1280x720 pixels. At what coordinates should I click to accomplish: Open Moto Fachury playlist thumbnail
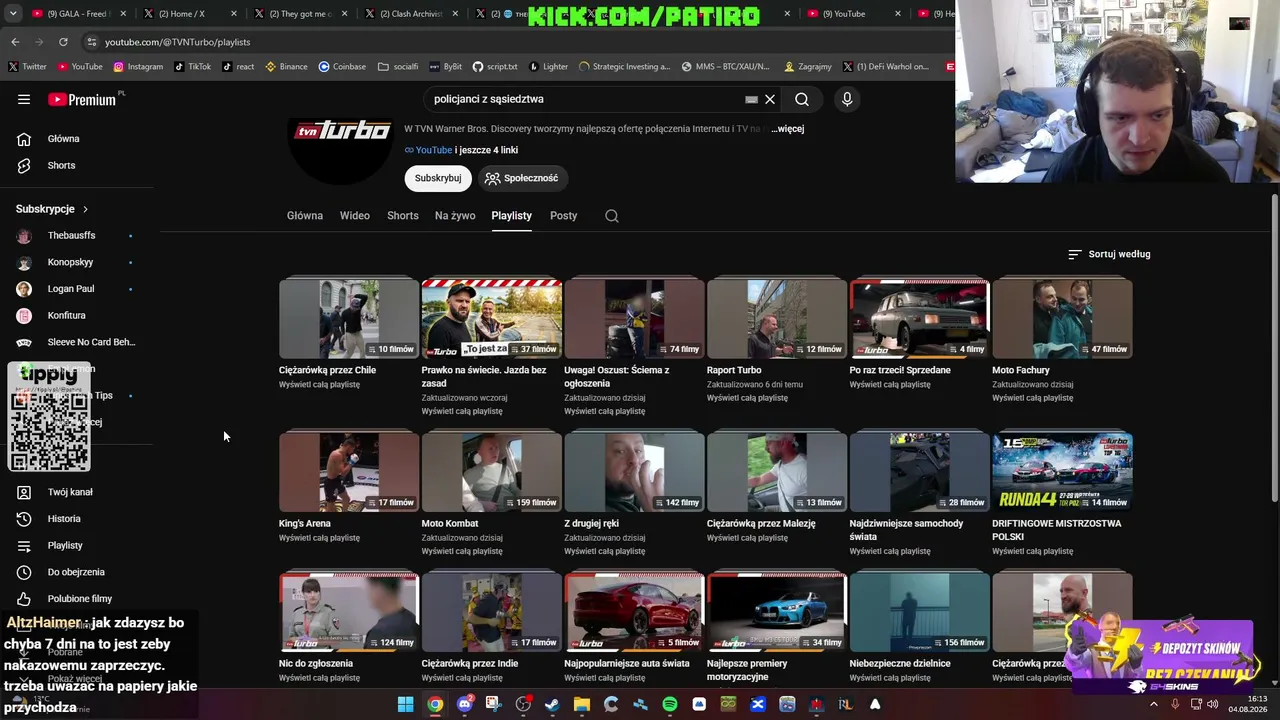pos(1062,319)
